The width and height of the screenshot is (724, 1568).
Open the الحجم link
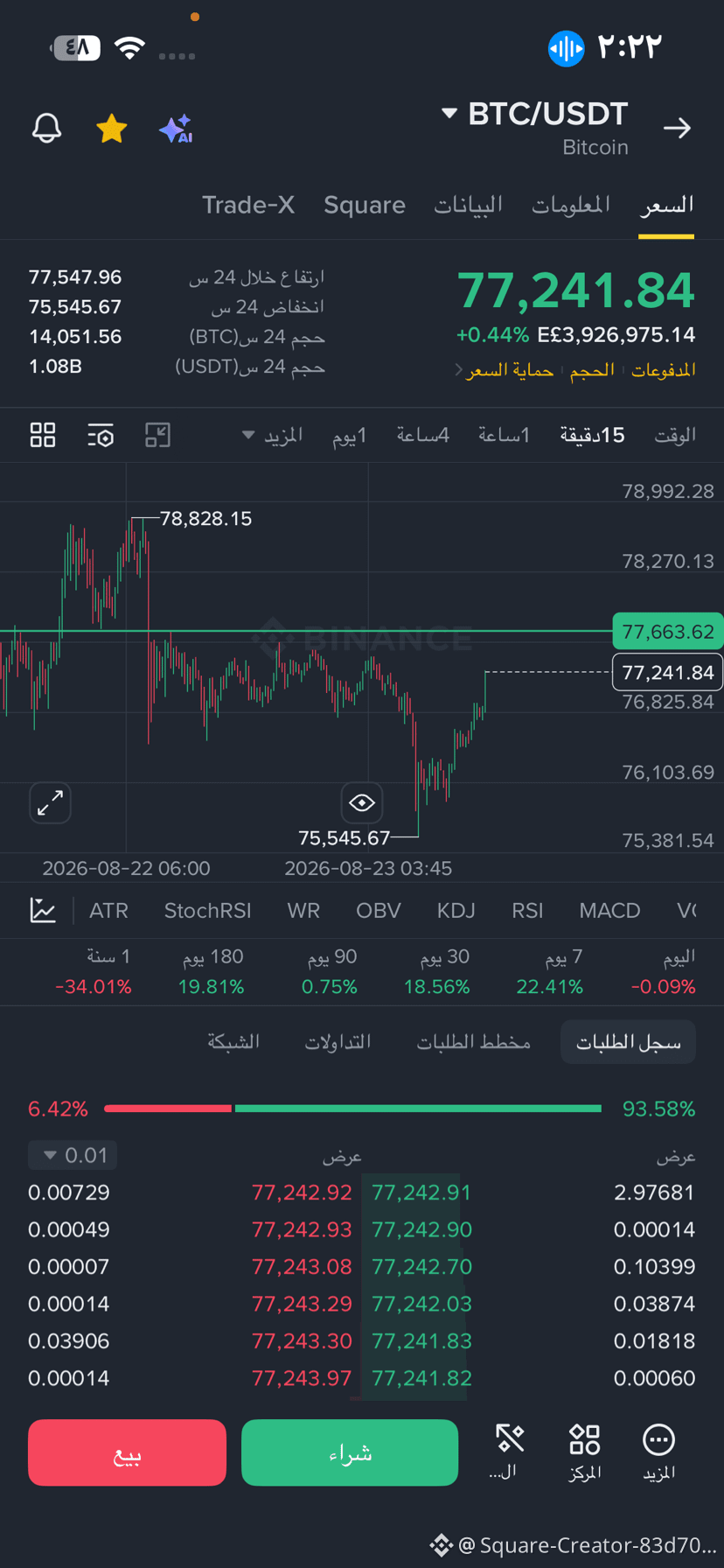pos(592,370)
